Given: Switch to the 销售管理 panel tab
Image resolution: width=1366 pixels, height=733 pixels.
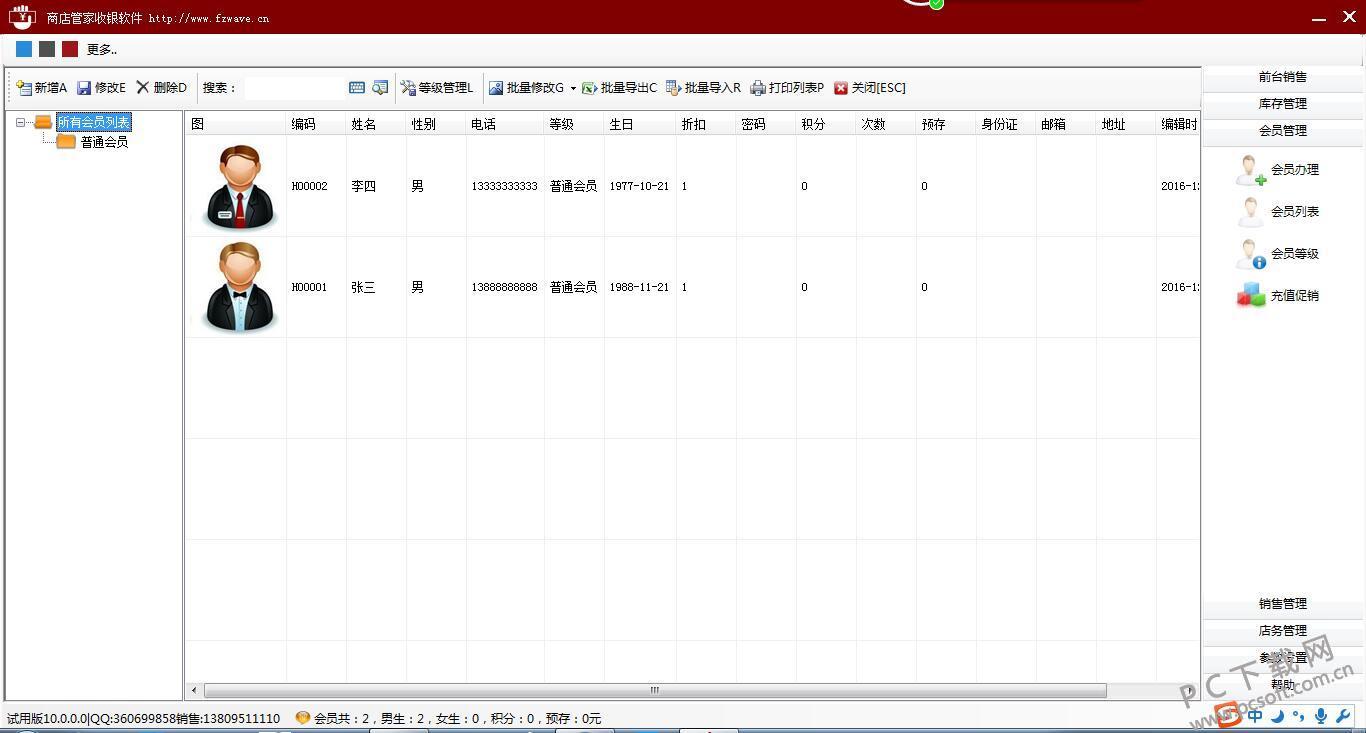Looking at the screenshot, I should [x=1282, y=604].
